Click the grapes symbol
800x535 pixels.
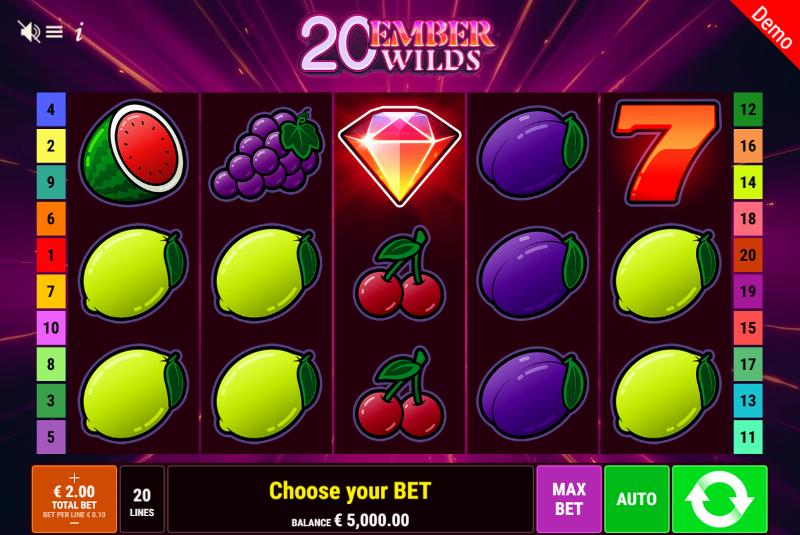click(267, 153)
